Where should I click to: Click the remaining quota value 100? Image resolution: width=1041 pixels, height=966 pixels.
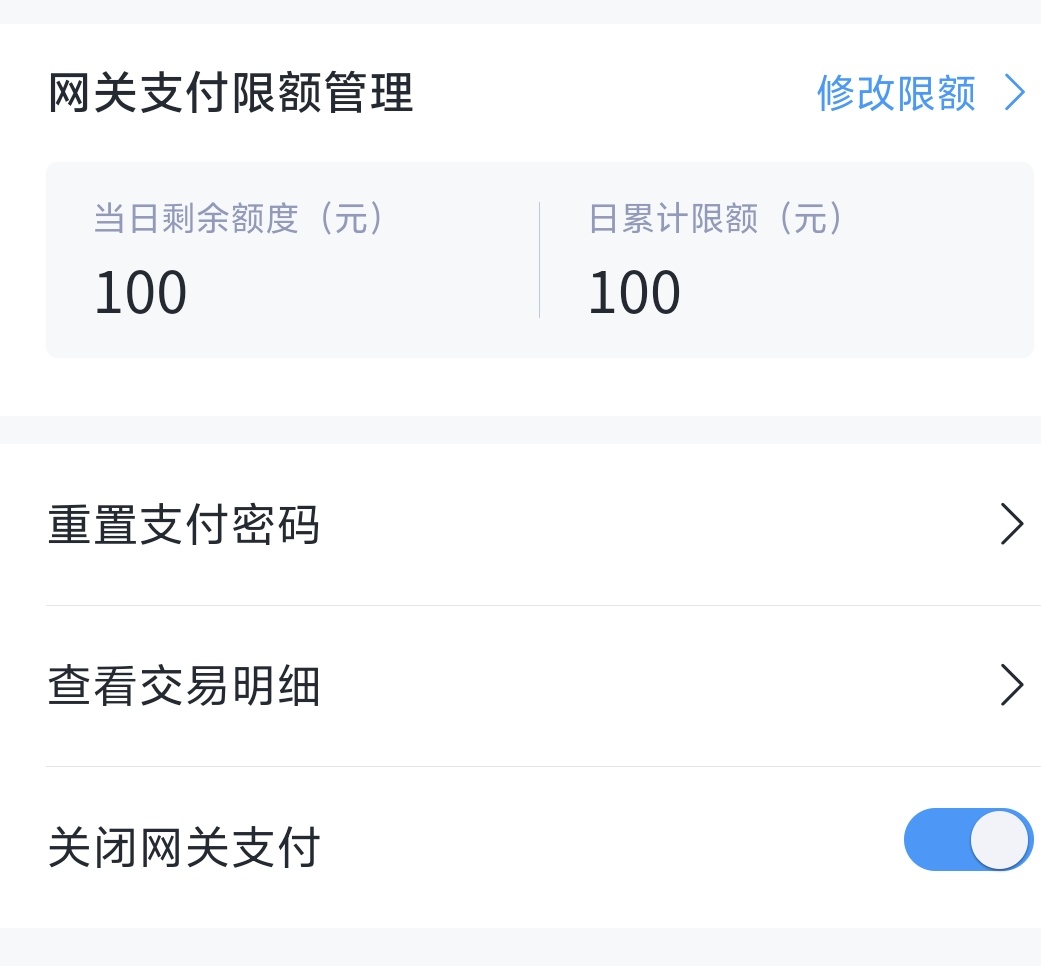click(140, 293)
